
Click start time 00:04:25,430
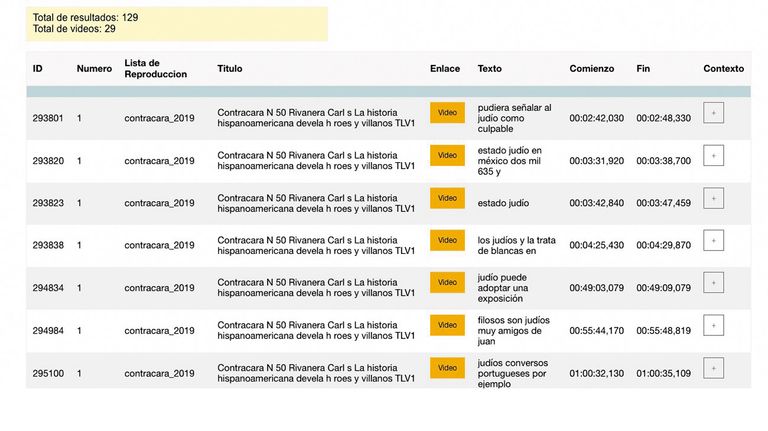coord(597,245)
